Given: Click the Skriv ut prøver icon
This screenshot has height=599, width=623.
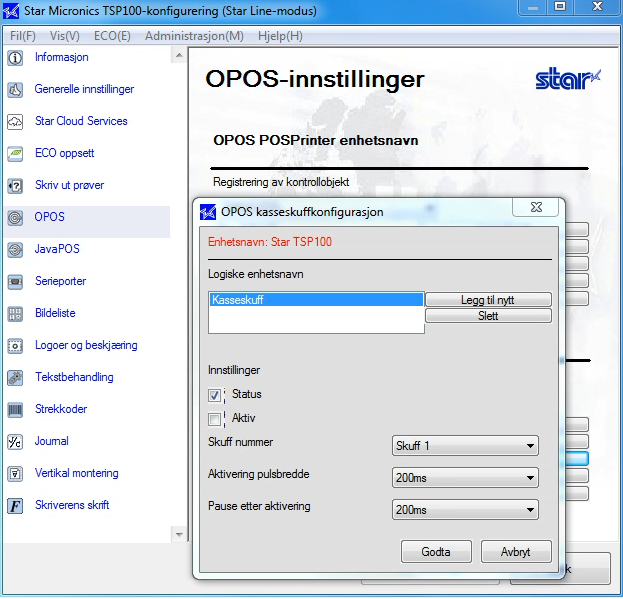Looking at the screenshot, I should (15, 185).
